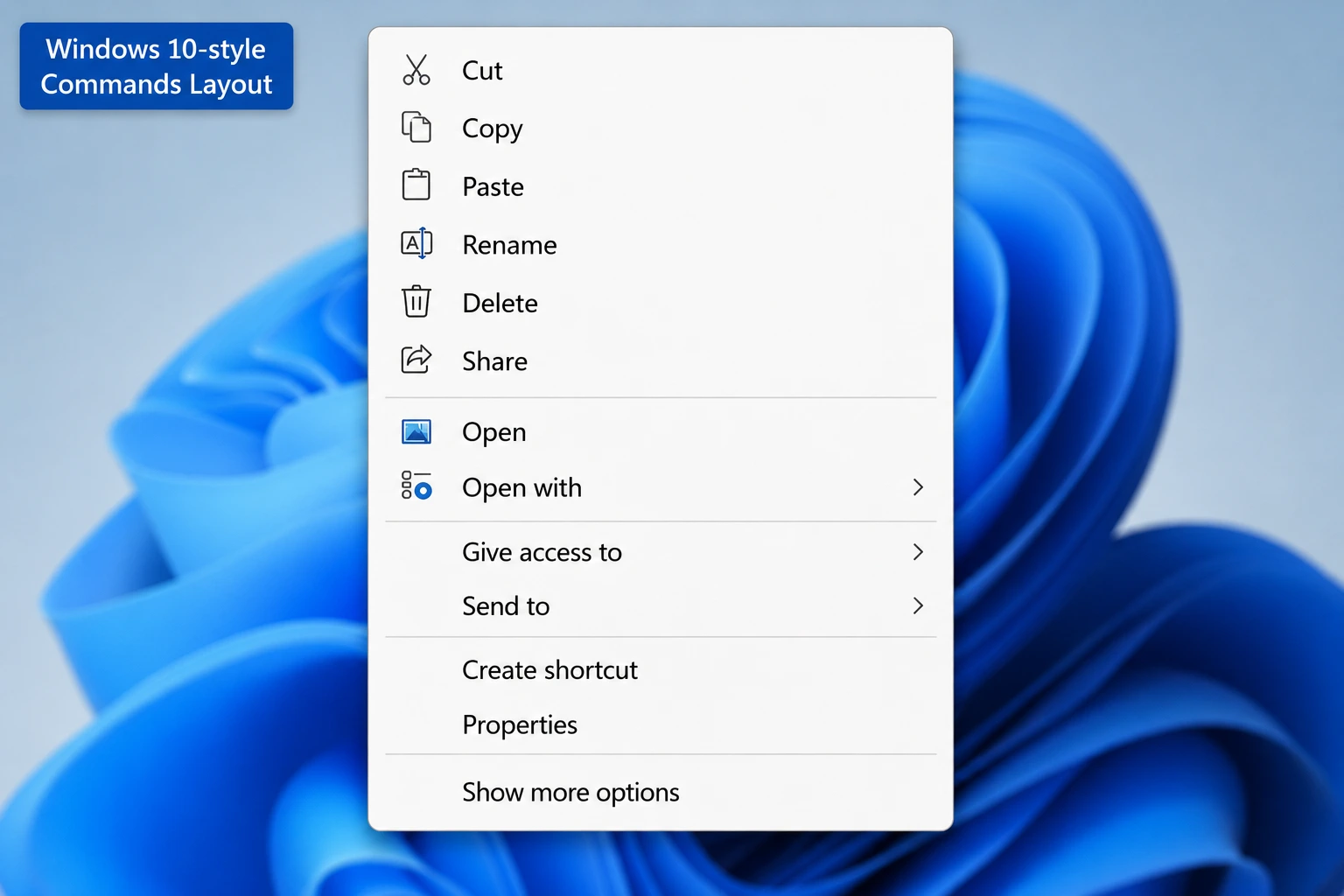Choose Share from the context menu
The image size is (1344, 896).
click(661, 360)
